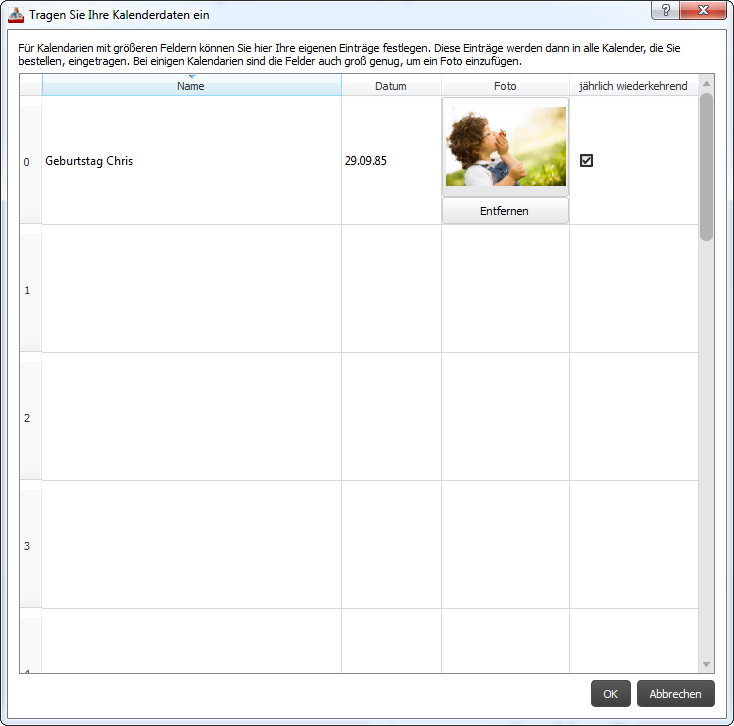Select row header 3
Screen dimensions: 734x726
tap(30, 545)
